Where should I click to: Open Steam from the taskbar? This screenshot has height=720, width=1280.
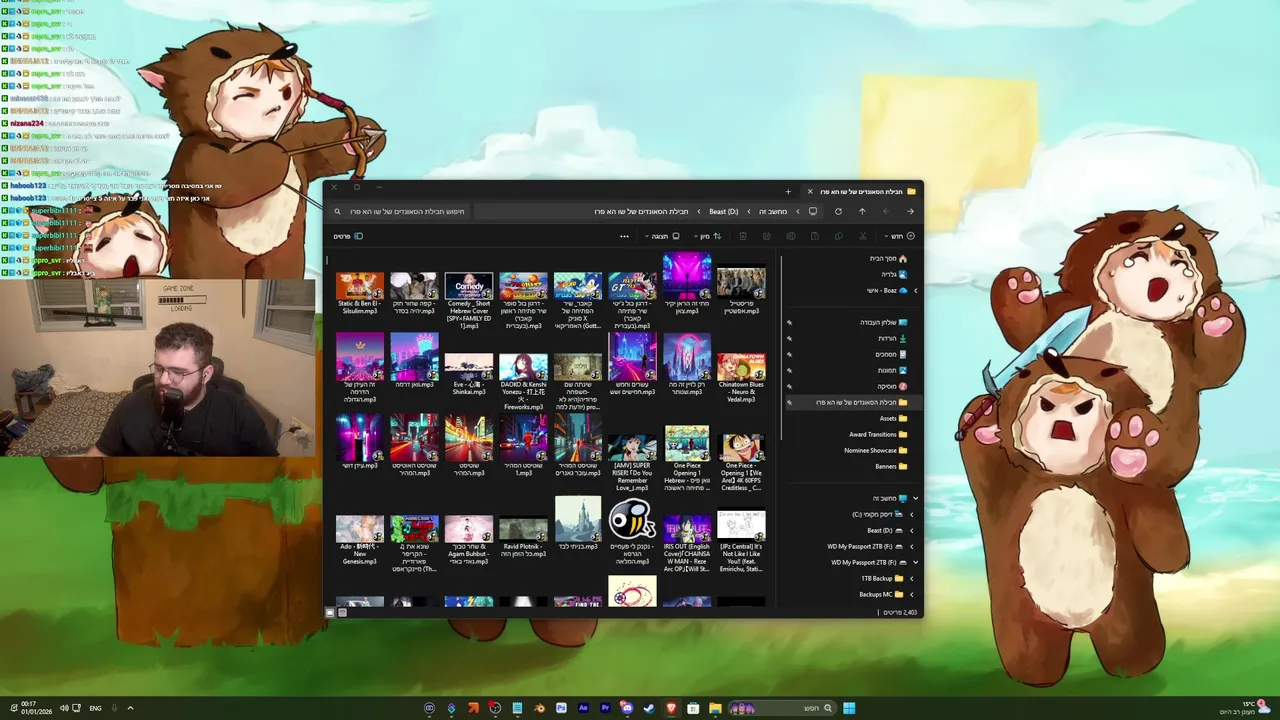[649, 708]
